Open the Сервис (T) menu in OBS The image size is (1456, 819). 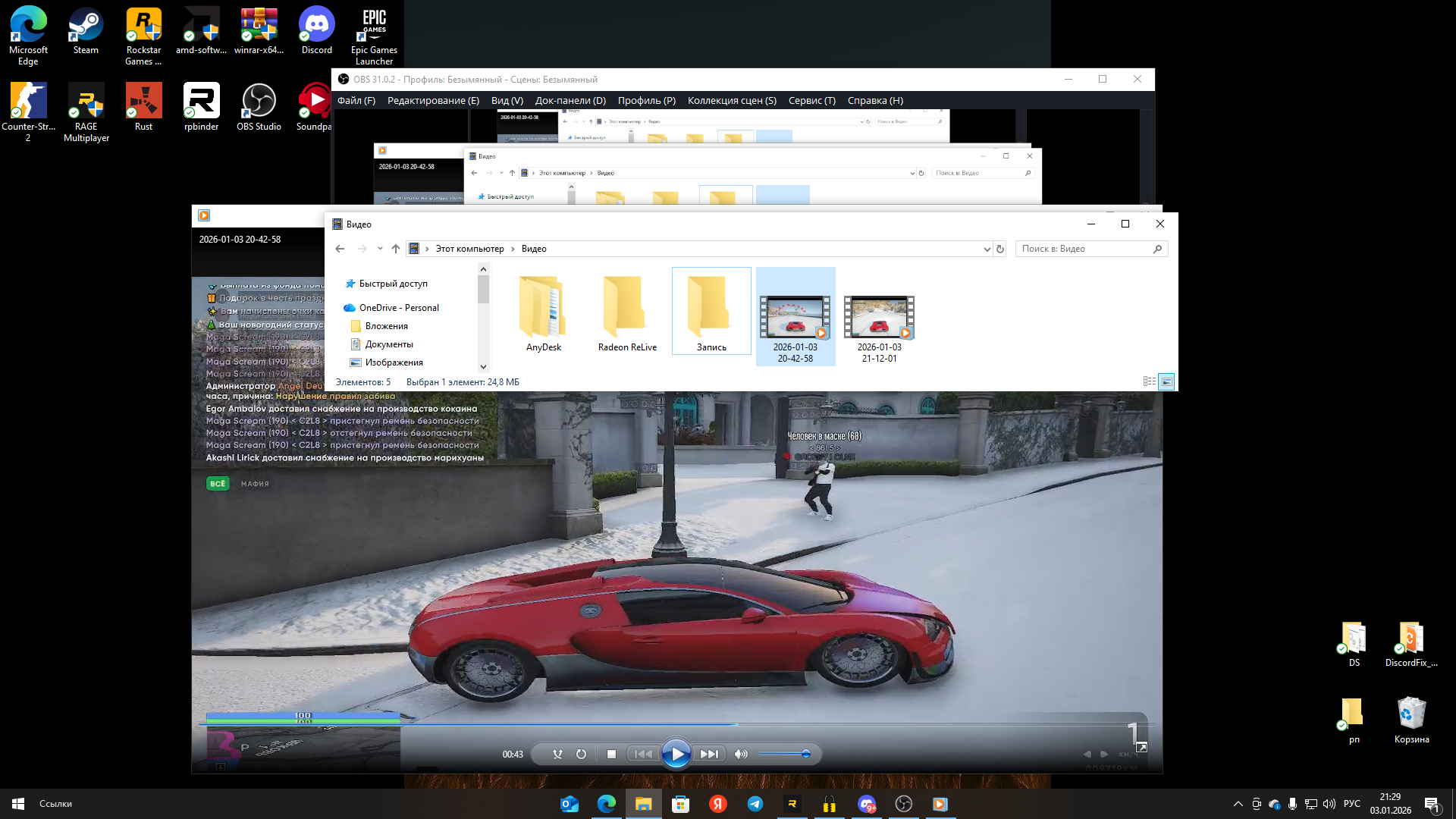click(x=811, y=100)
